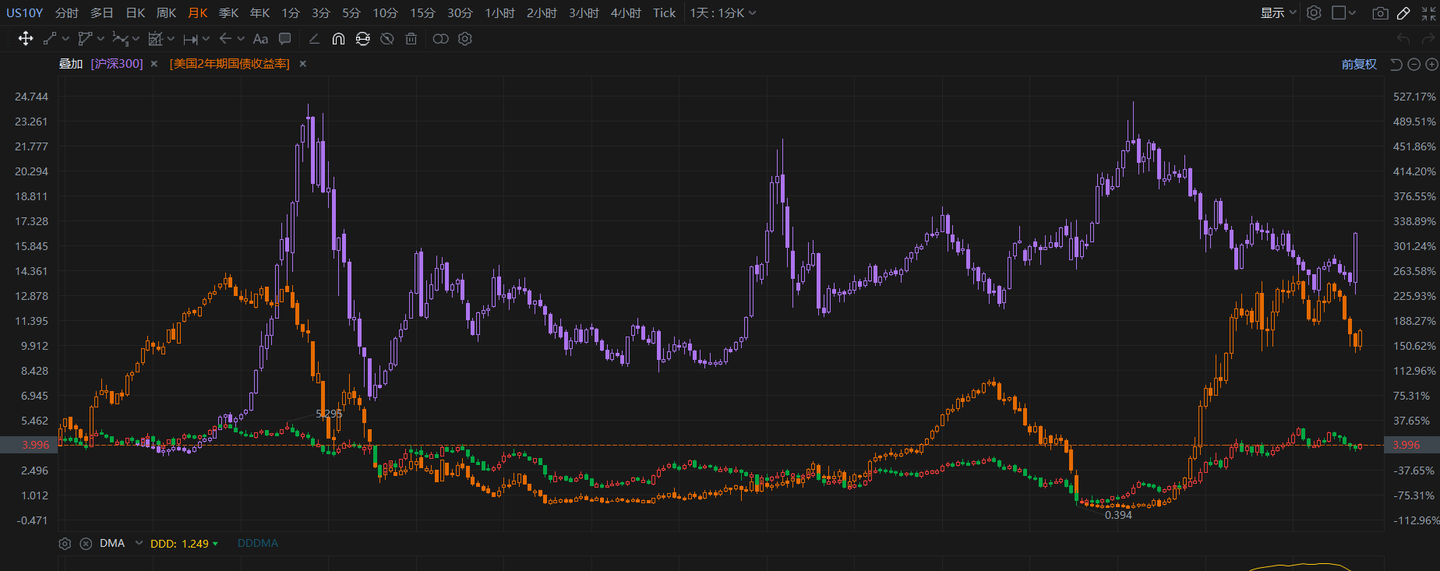Open the layout square dropdown
Viewport: 1440px width, 571px height.
point(1345,13)
